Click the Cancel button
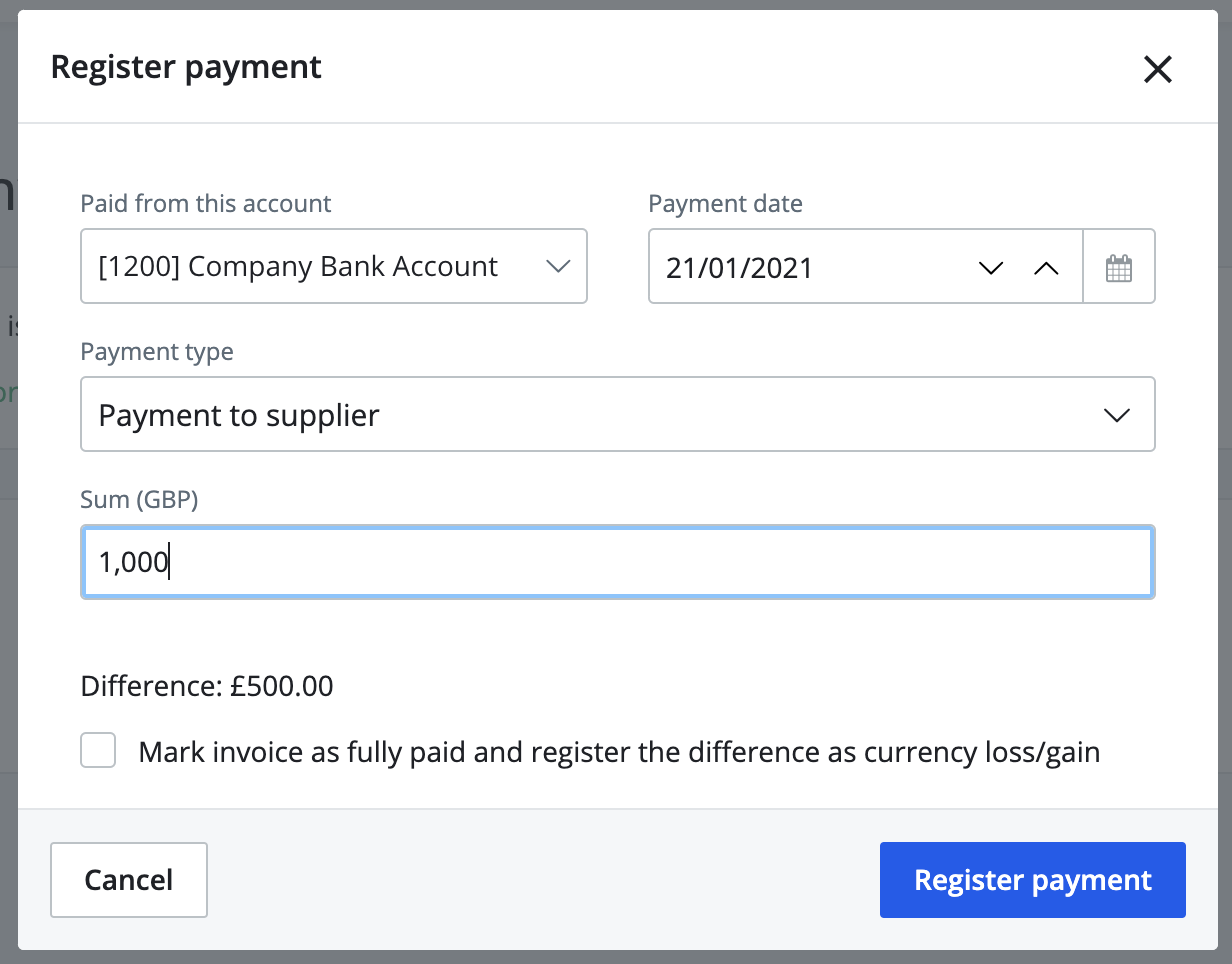The image size is (1232, 964). (x=128, y=880)
